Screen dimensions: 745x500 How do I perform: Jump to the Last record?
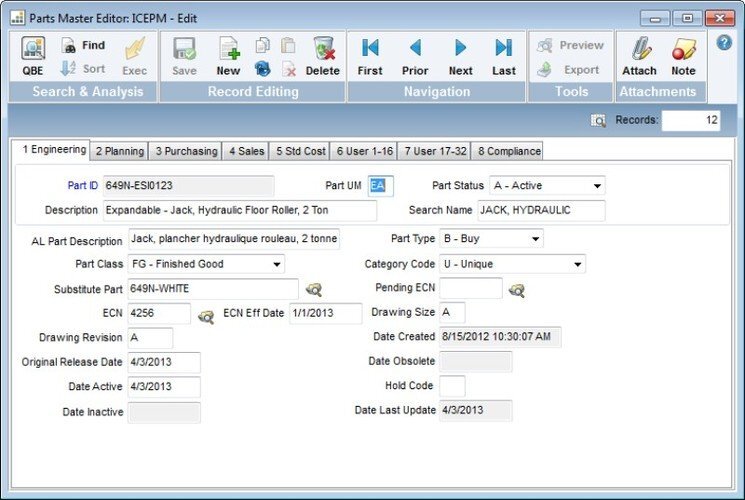tap(504, 55)
